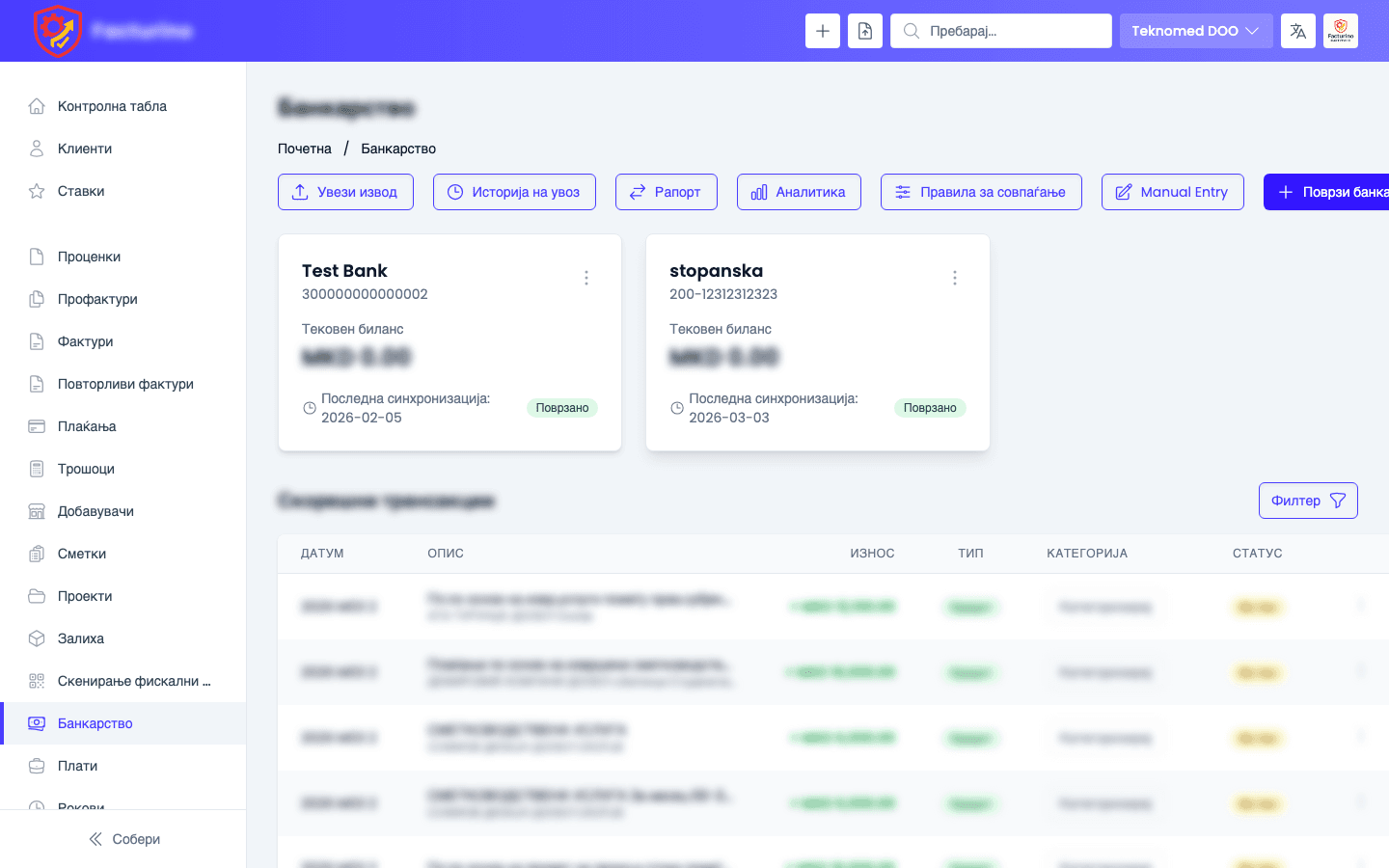The image size is (1389, 868).
Task: Open Правила за совпаѓање settings
Action: 980,192
